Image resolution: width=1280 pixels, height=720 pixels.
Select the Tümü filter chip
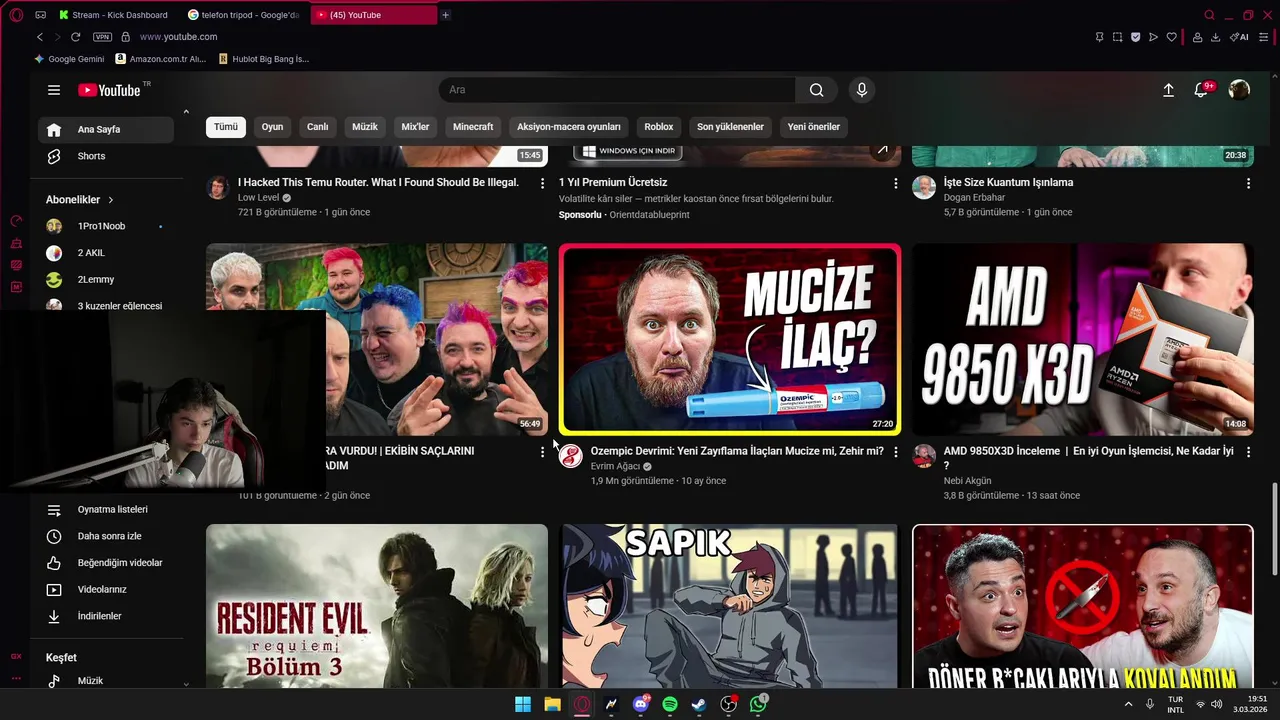[226, 127]
